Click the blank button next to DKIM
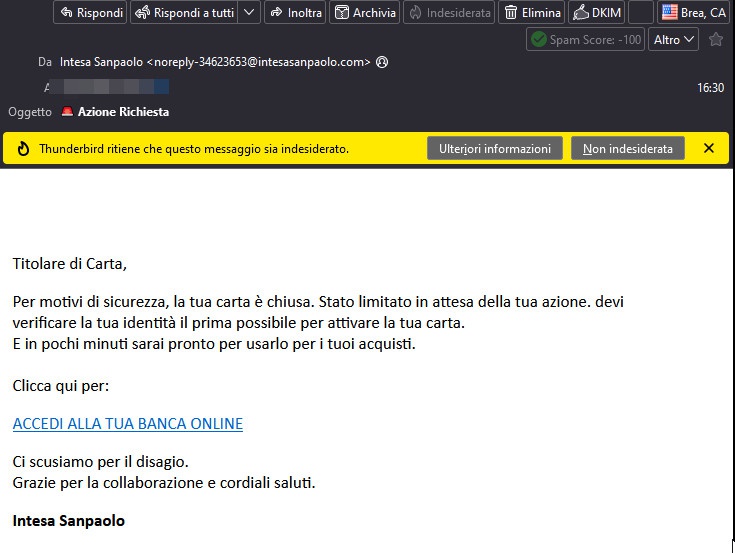Screen dimensions: 735x553 click(x=641, y=13)
